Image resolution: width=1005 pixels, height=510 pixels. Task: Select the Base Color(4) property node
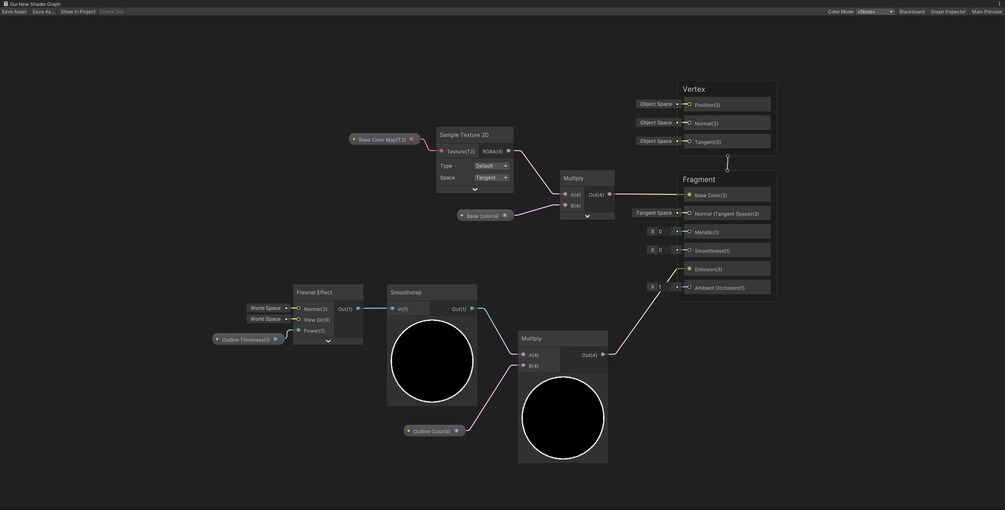485,216
